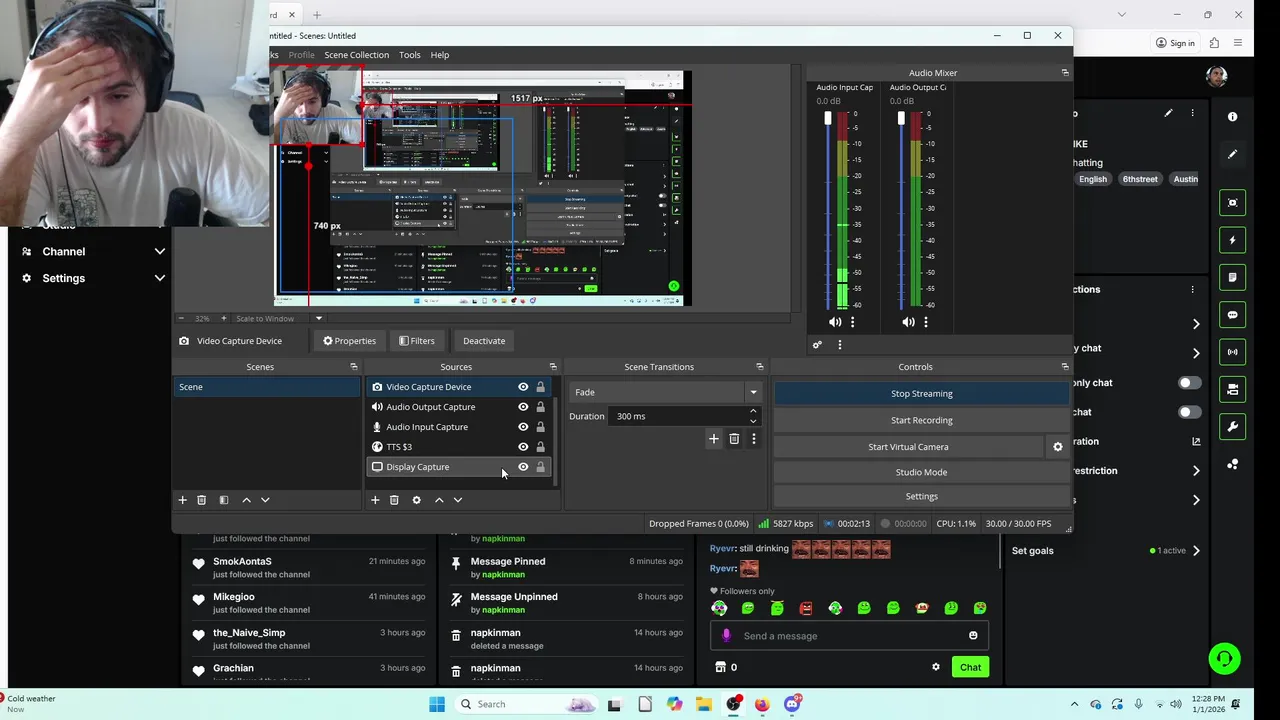
Task: Toggle visibility of Display Capture source
Action: coord(523,467)
